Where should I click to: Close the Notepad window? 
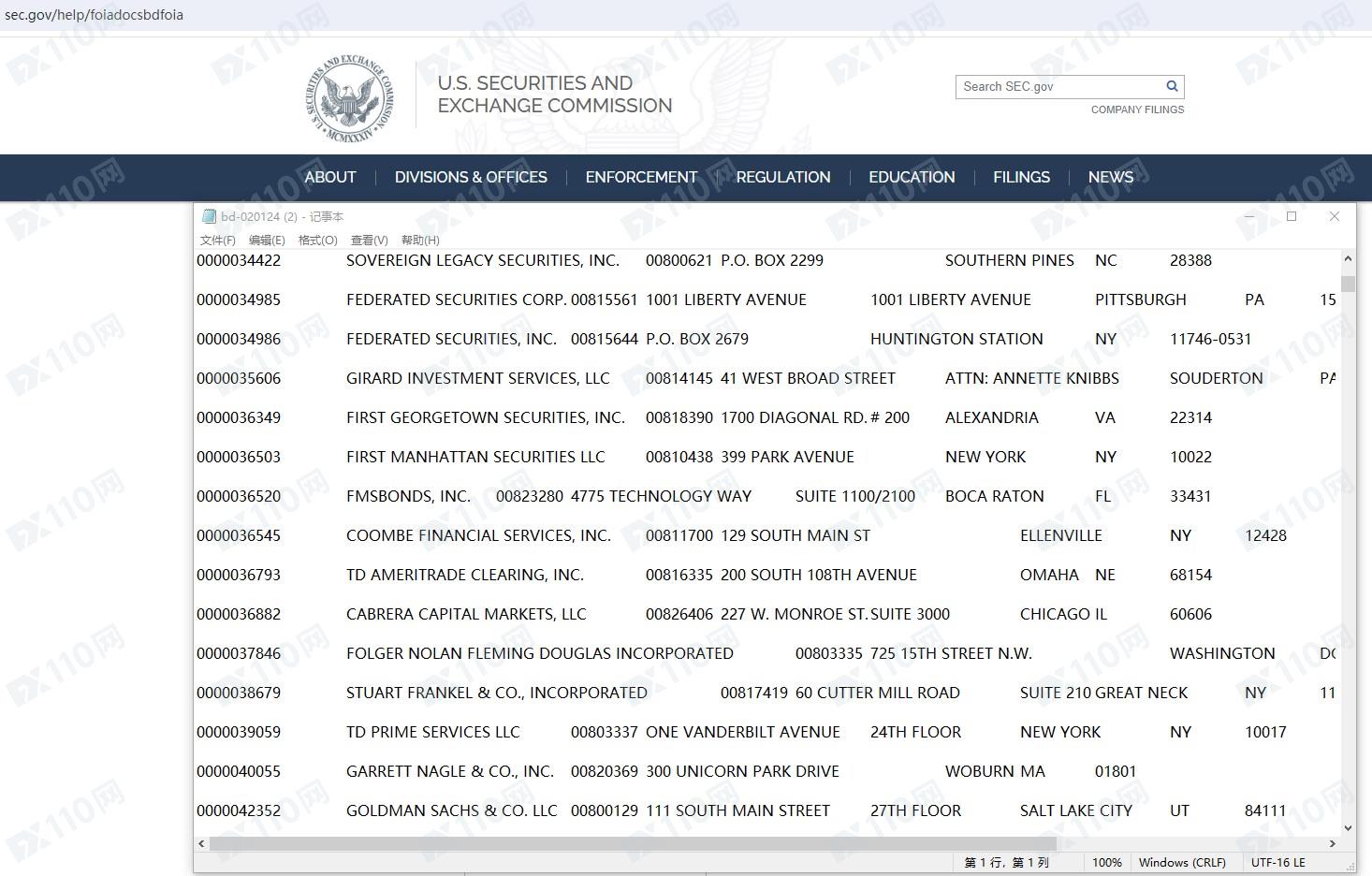point(1335,216)
